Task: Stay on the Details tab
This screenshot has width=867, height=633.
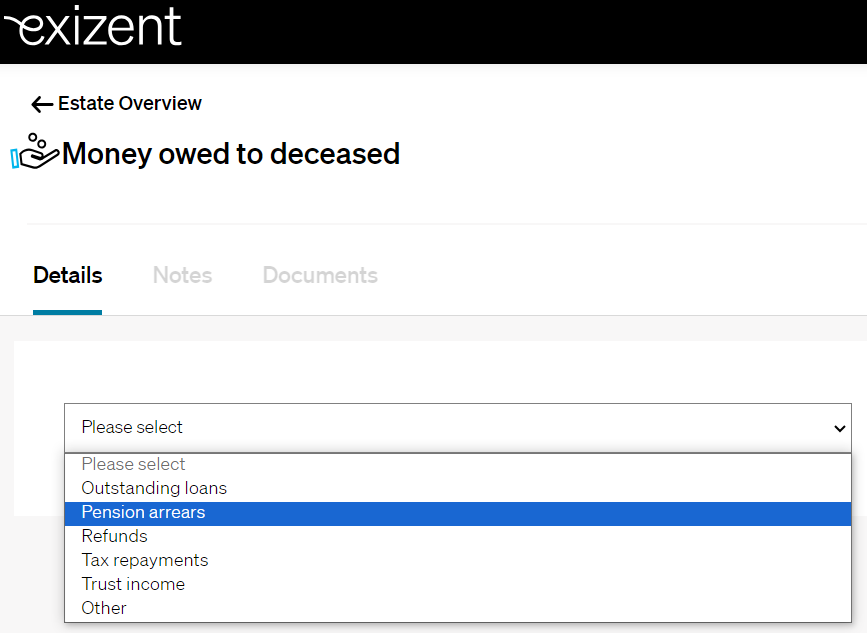Action: [67, 275]
